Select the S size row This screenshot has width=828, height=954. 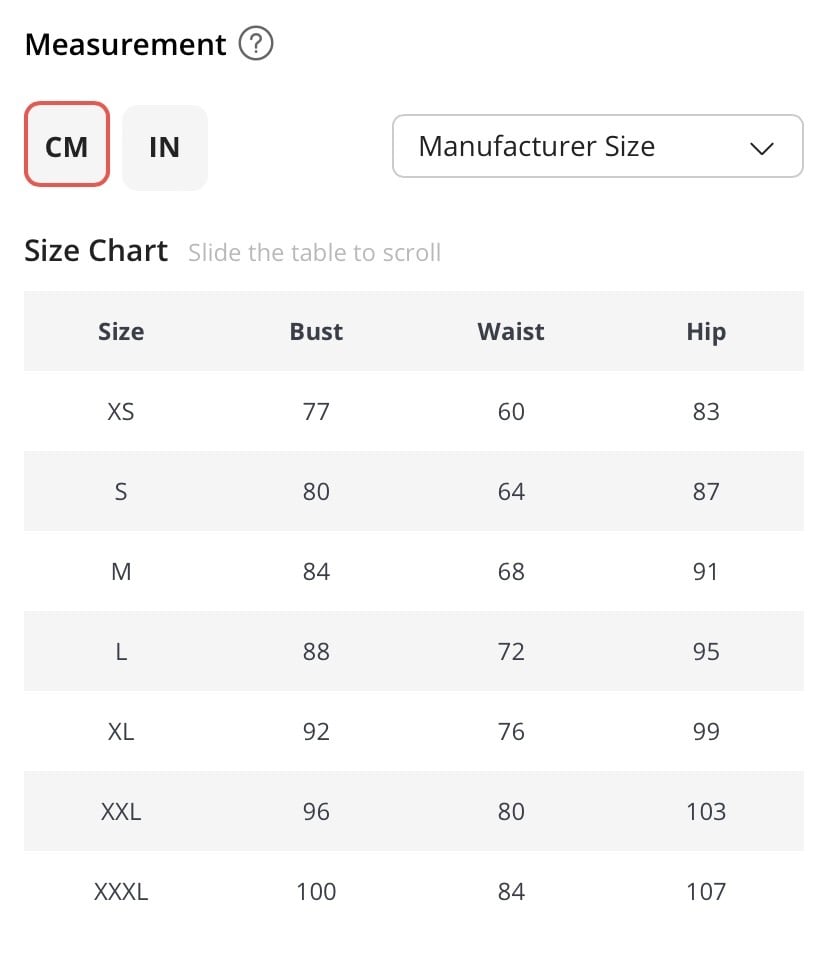click(414, 491)
